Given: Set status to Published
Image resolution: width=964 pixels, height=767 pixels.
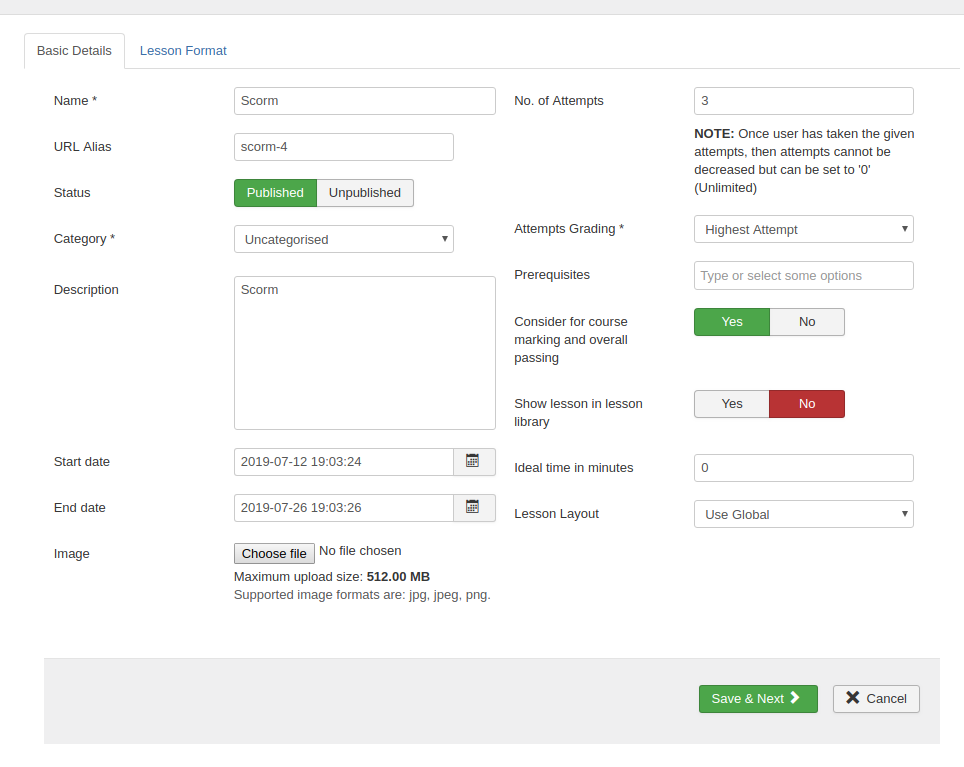Looking at the screenshot, I should (x=275, y=193).
